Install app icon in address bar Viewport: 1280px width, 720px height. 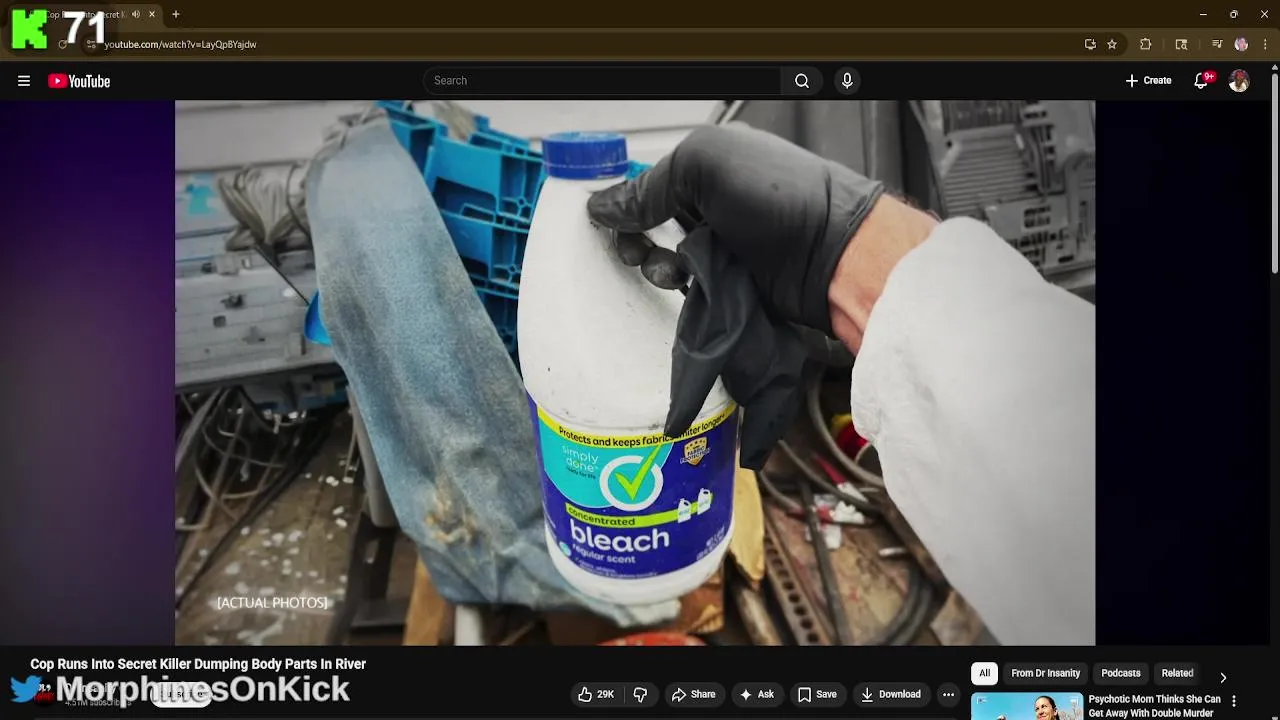tap(1090, 44)
